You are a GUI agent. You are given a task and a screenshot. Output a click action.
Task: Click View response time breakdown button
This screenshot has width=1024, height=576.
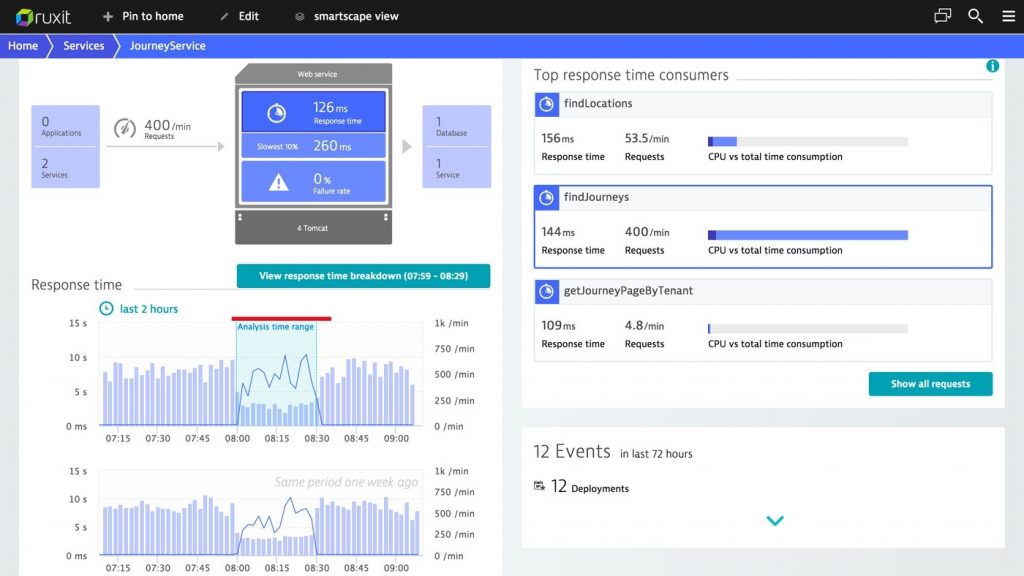(x=363, y=276)
